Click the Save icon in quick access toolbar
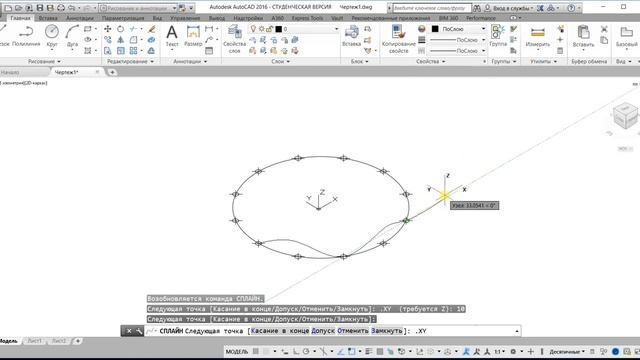640x360 pixels. pyautogui.click(x=40, y=8)
